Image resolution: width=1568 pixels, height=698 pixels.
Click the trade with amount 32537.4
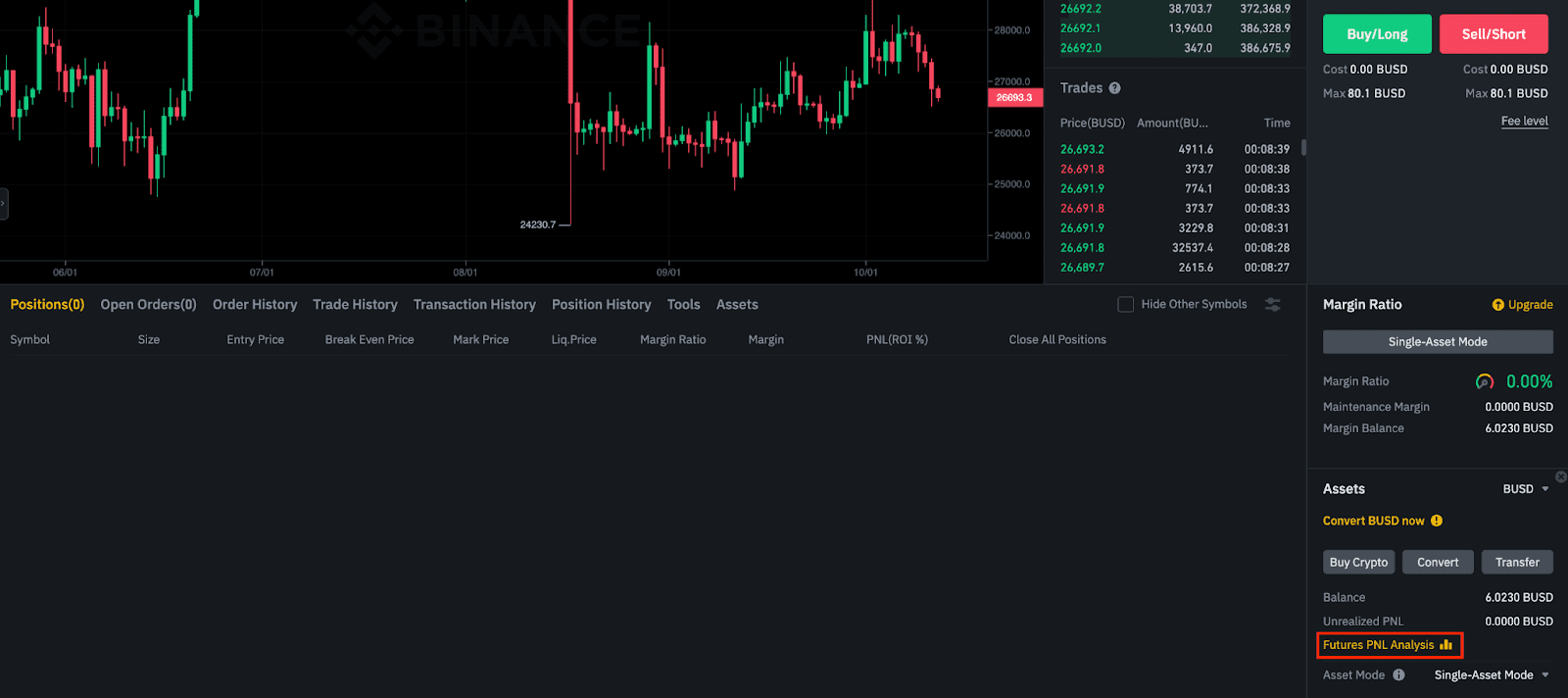tap(1175, 247)
